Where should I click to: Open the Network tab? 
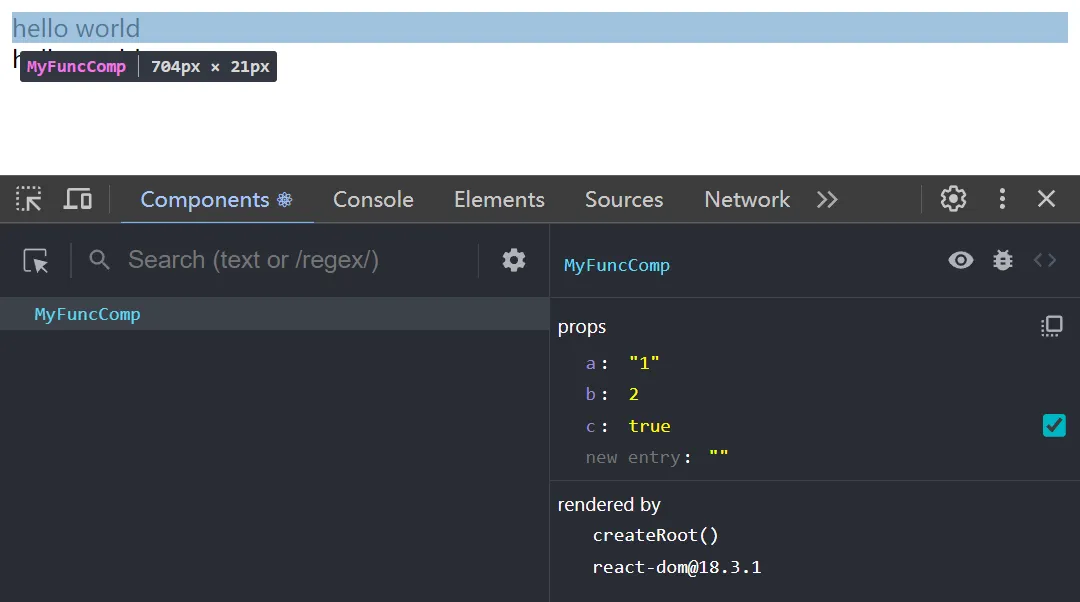[747, 199]
